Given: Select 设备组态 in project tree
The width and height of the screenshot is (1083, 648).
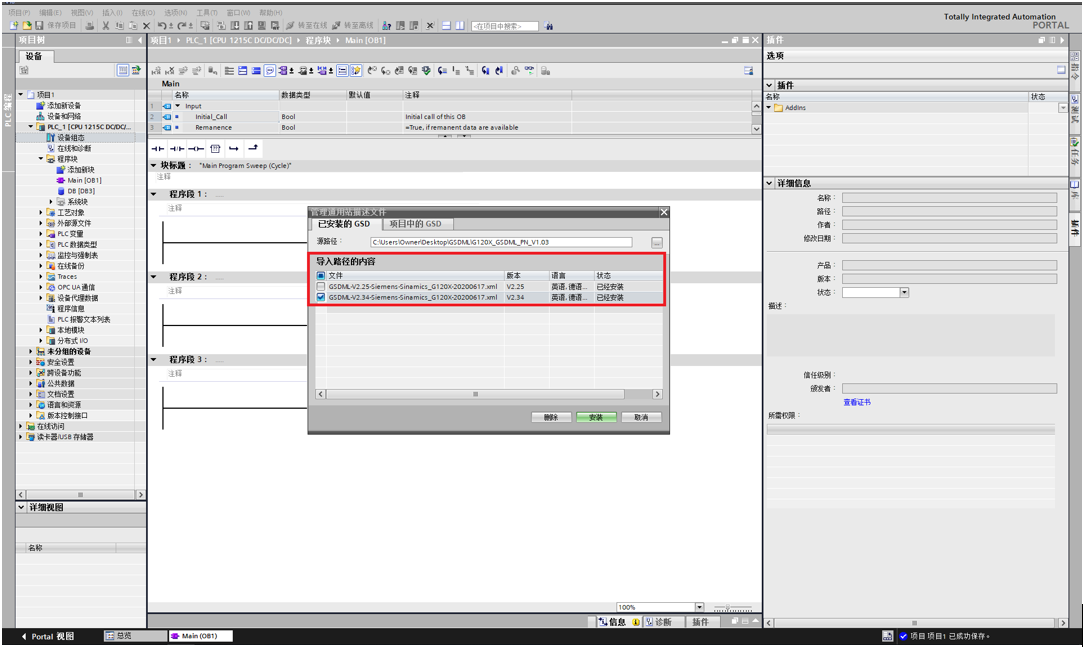Looking at the screenshot, I should [x=70, y=138].
